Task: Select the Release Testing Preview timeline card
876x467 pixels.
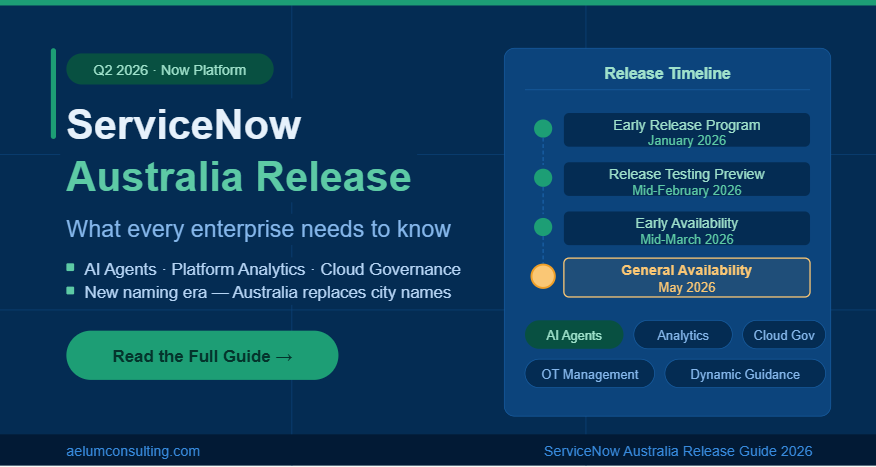Action: (687, 179)
